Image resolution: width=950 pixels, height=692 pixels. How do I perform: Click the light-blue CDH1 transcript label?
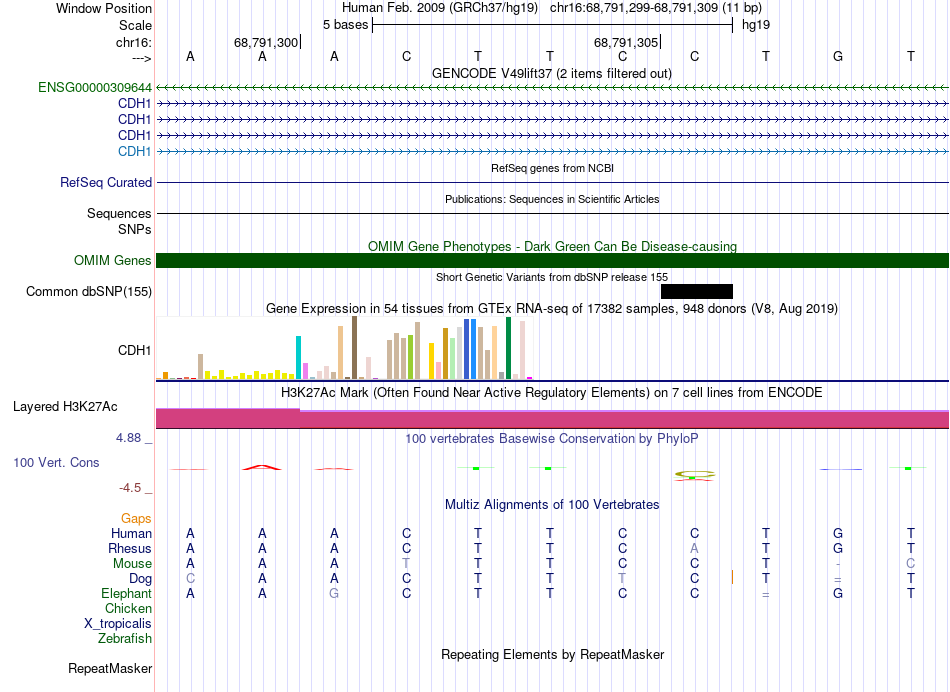pyautogui.click(x=135, y=151)
